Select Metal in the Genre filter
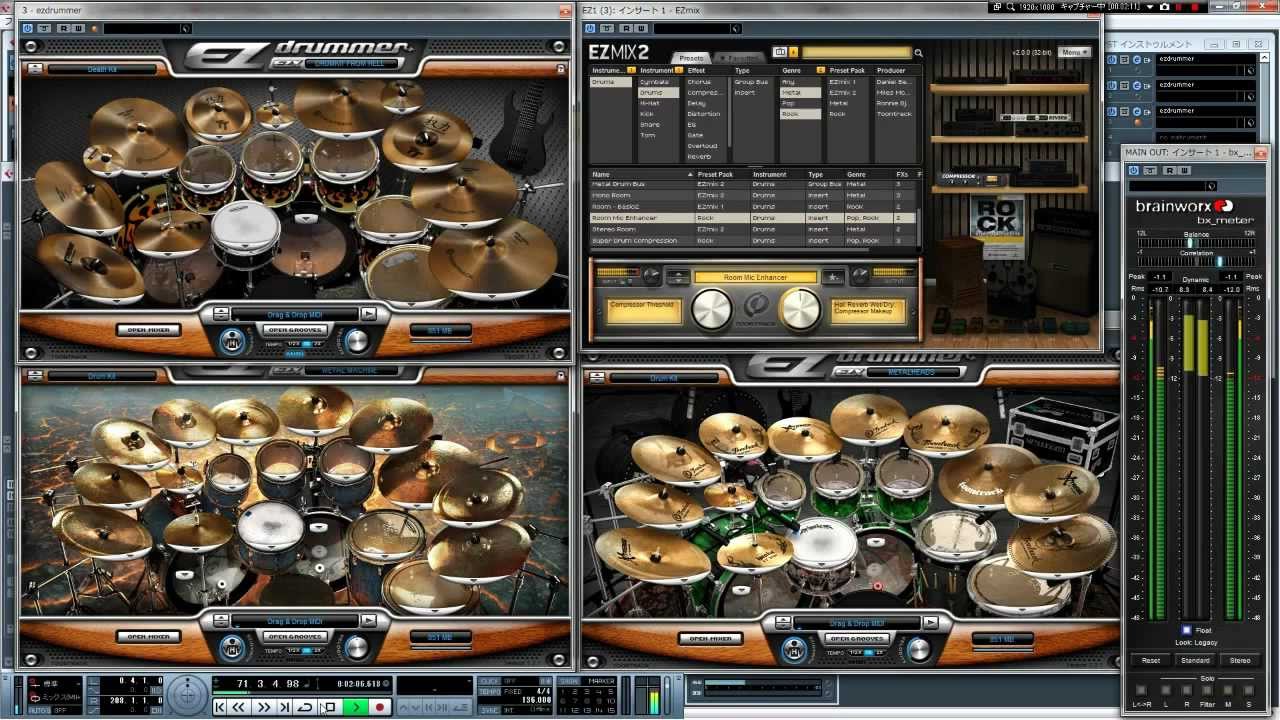Viewport: 1280px width, 720px height. [800, 93]
